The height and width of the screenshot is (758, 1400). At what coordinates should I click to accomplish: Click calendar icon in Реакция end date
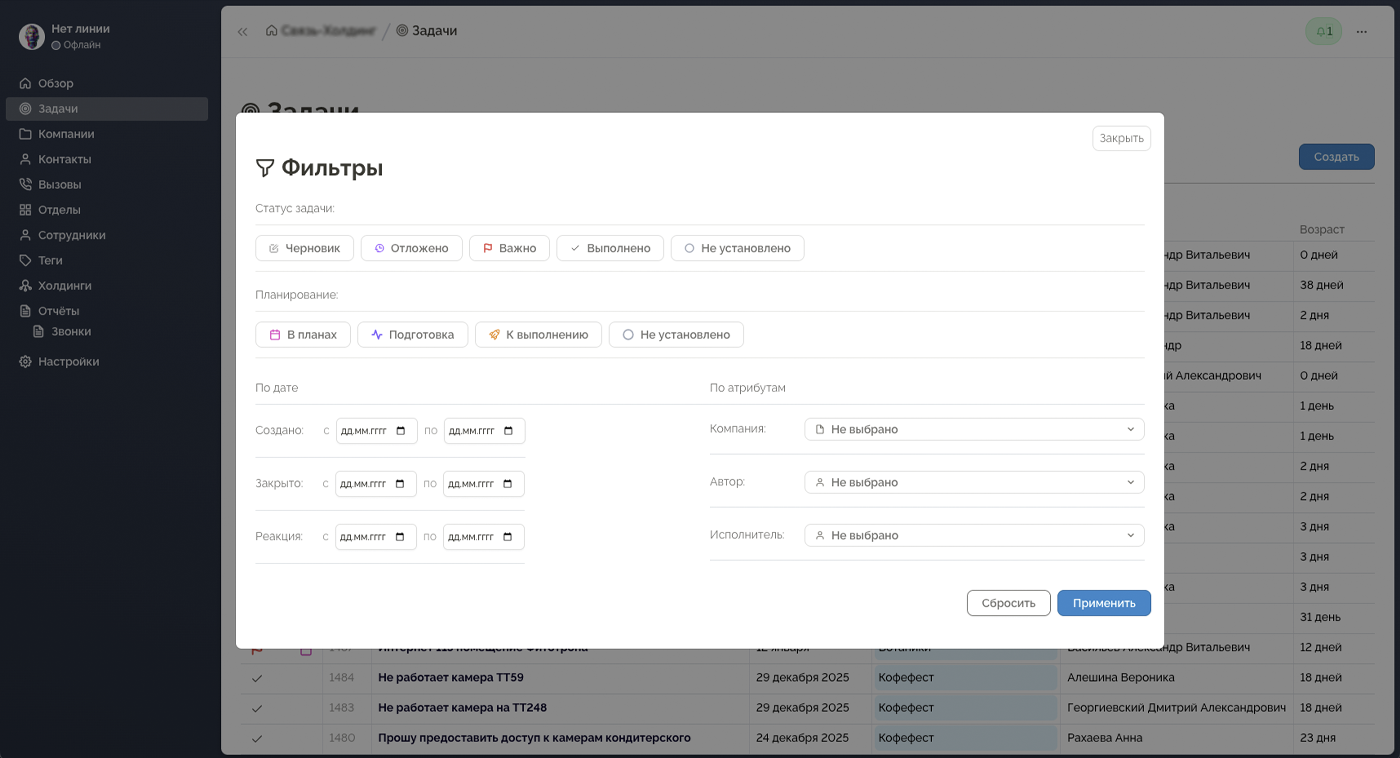(507, 537)
